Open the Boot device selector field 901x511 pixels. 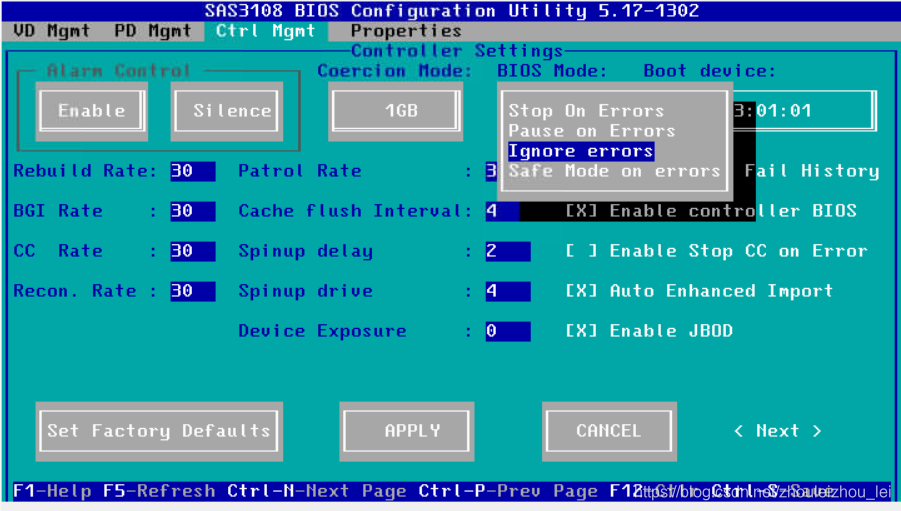(803, 110)
